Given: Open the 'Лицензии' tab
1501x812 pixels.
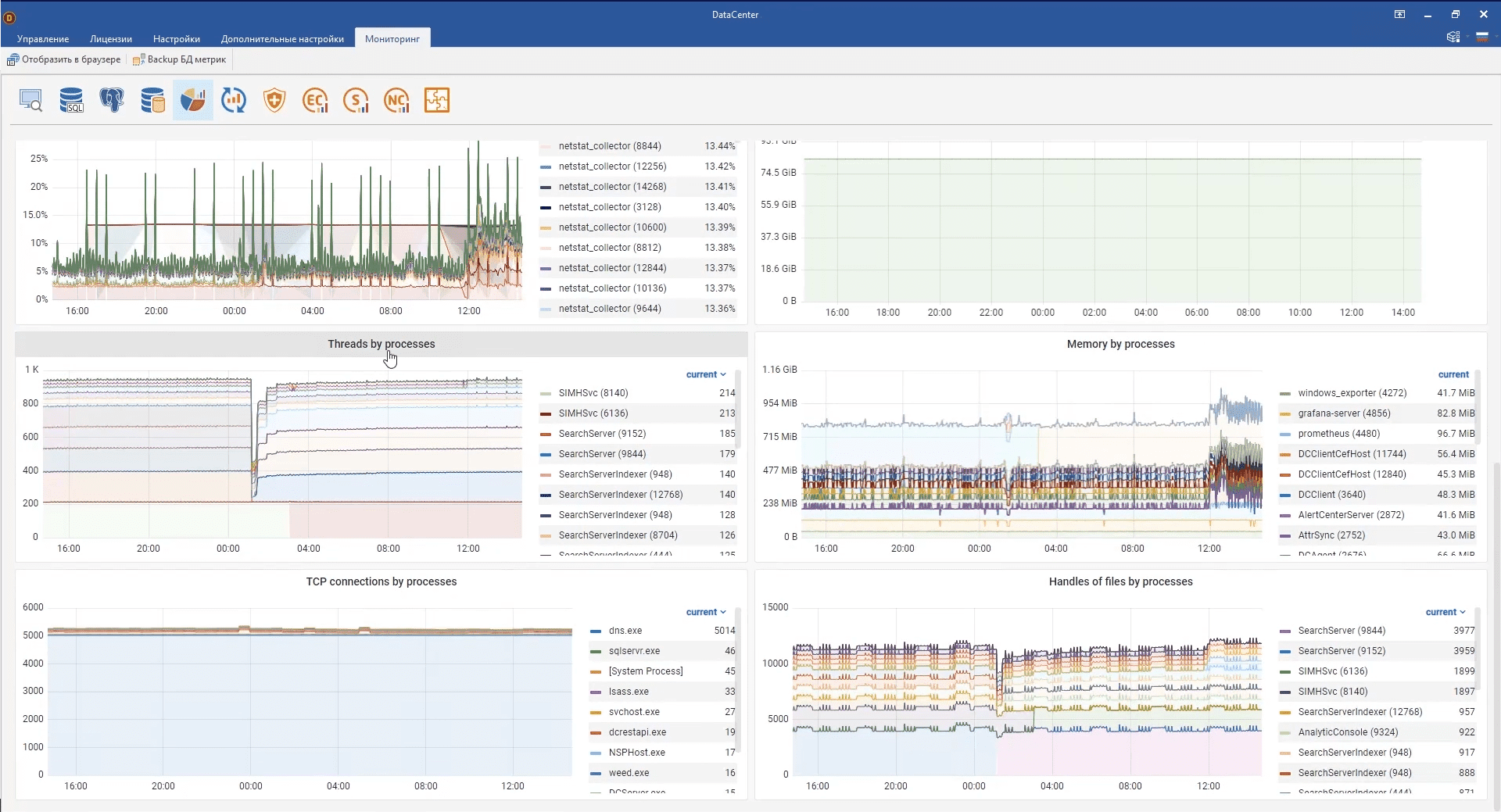Looking at the screenshot, I should pyautogui.click(x=111, y=38).
